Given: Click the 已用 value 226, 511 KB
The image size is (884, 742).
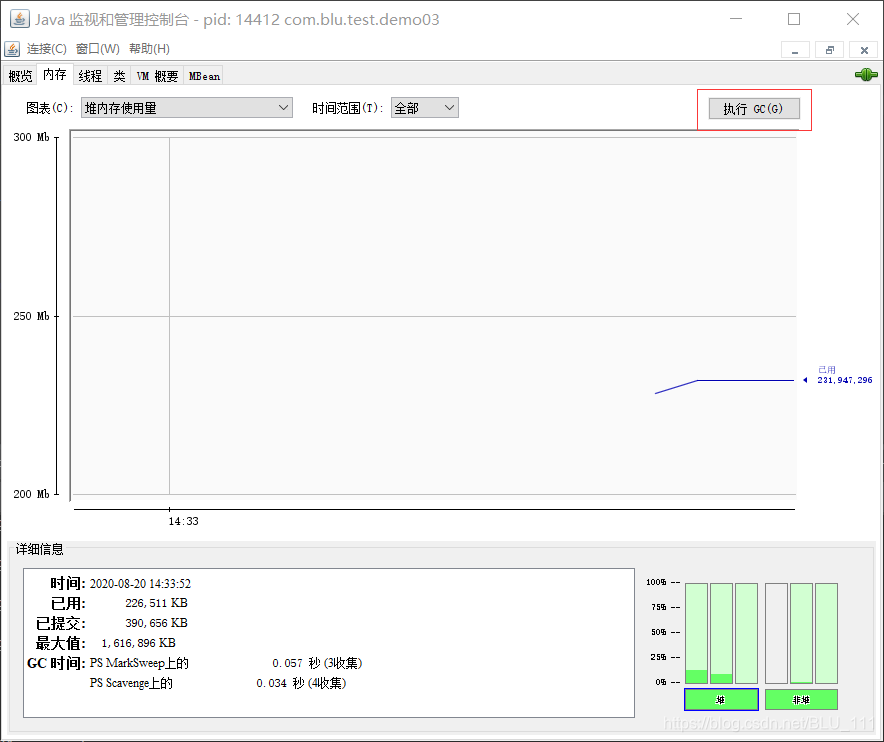Looking at the screenshot, I should [x=156, y=603].
